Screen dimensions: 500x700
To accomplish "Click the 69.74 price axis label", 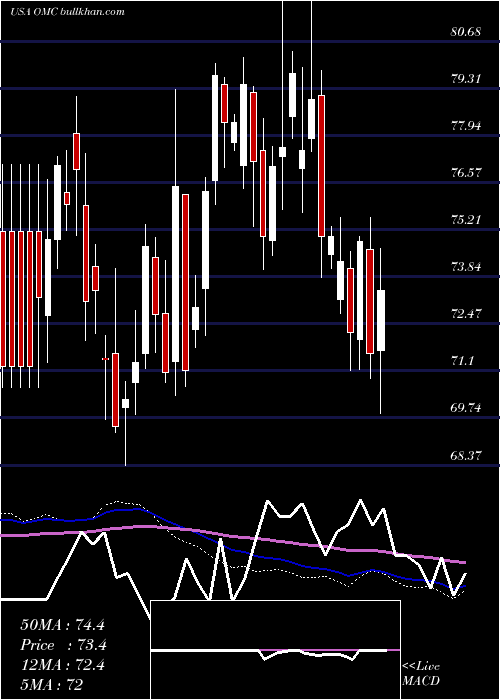I will 466,408.
